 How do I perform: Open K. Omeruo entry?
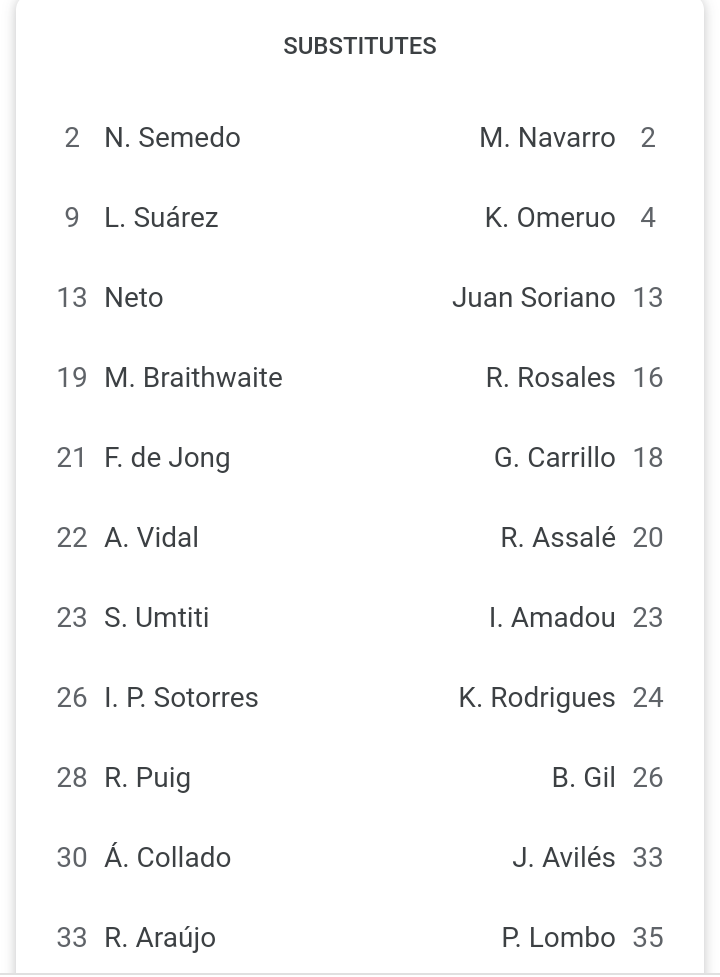coord(551,217)
